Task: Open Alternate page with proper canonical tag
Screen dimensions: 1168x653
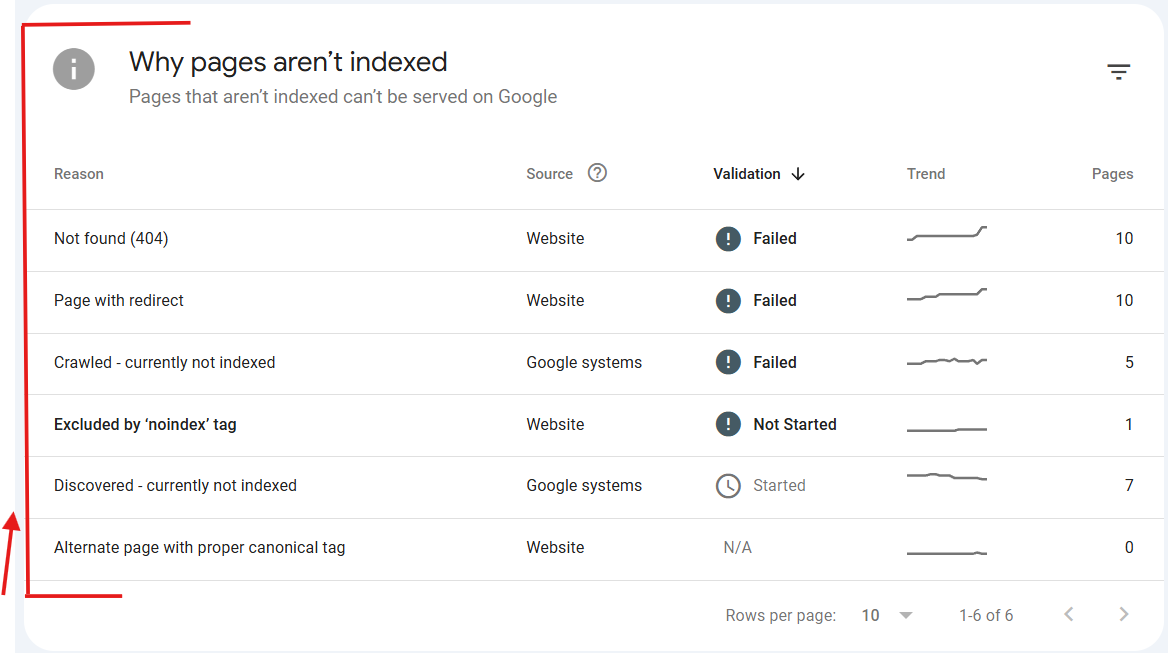Action: click(x=199, y=548)
